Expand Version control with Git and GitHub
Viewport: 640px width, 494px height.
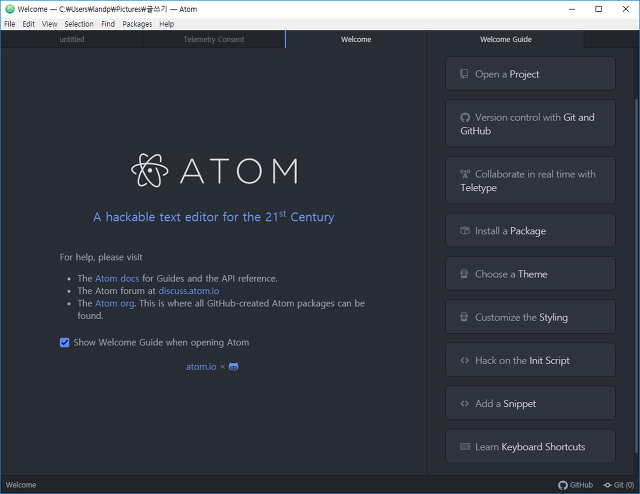pyautogui.click(x=530, y=124)
